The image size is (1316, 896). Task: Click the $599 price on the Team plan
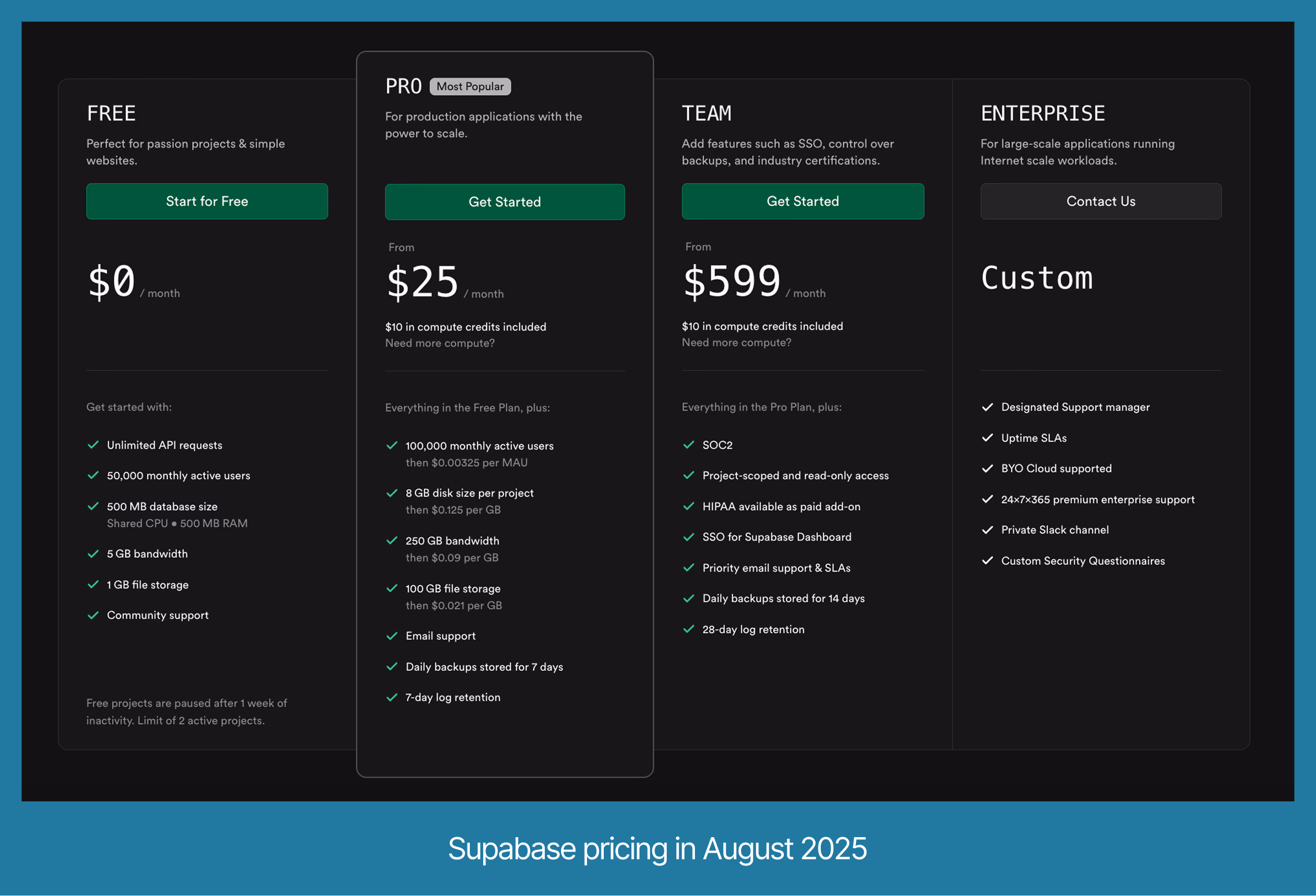(x=732, y=281)
